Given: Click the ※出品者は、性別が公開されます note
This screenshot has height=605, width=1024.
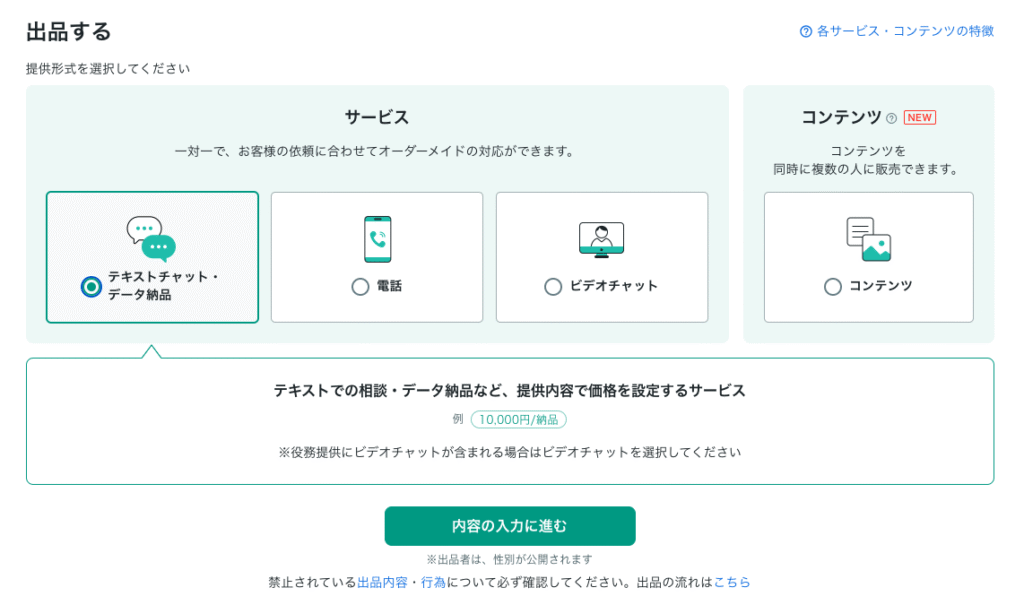Looking at the screenshot, I should 509,559.
